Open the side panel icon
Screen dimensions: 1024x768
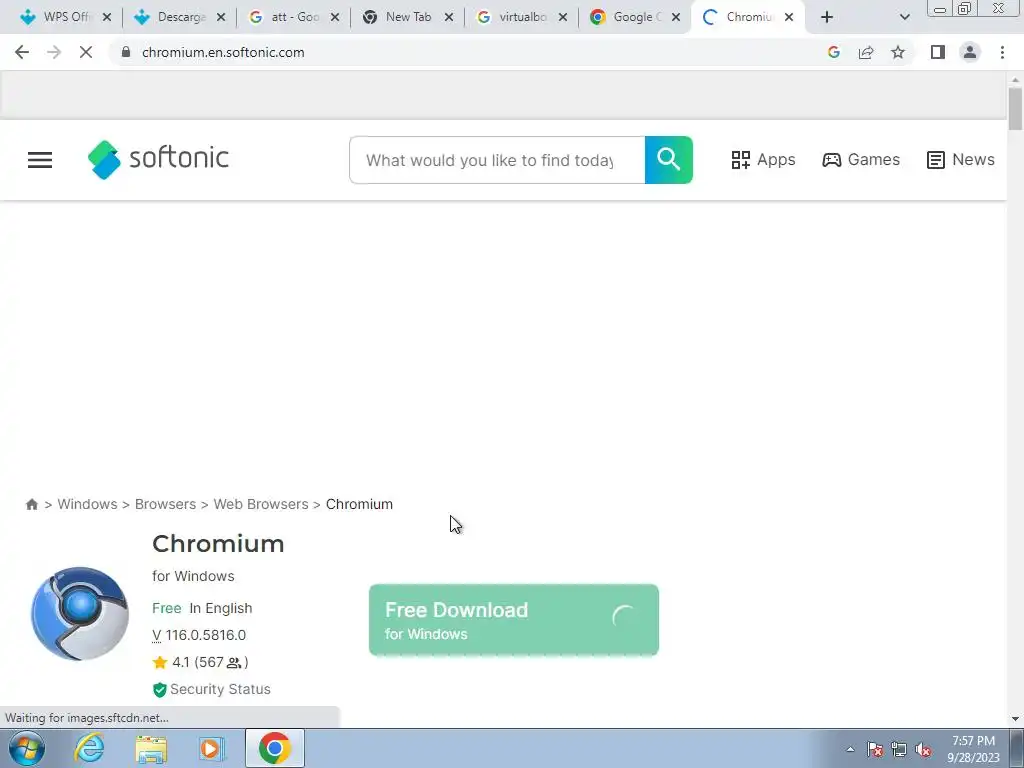pos(938,52)
